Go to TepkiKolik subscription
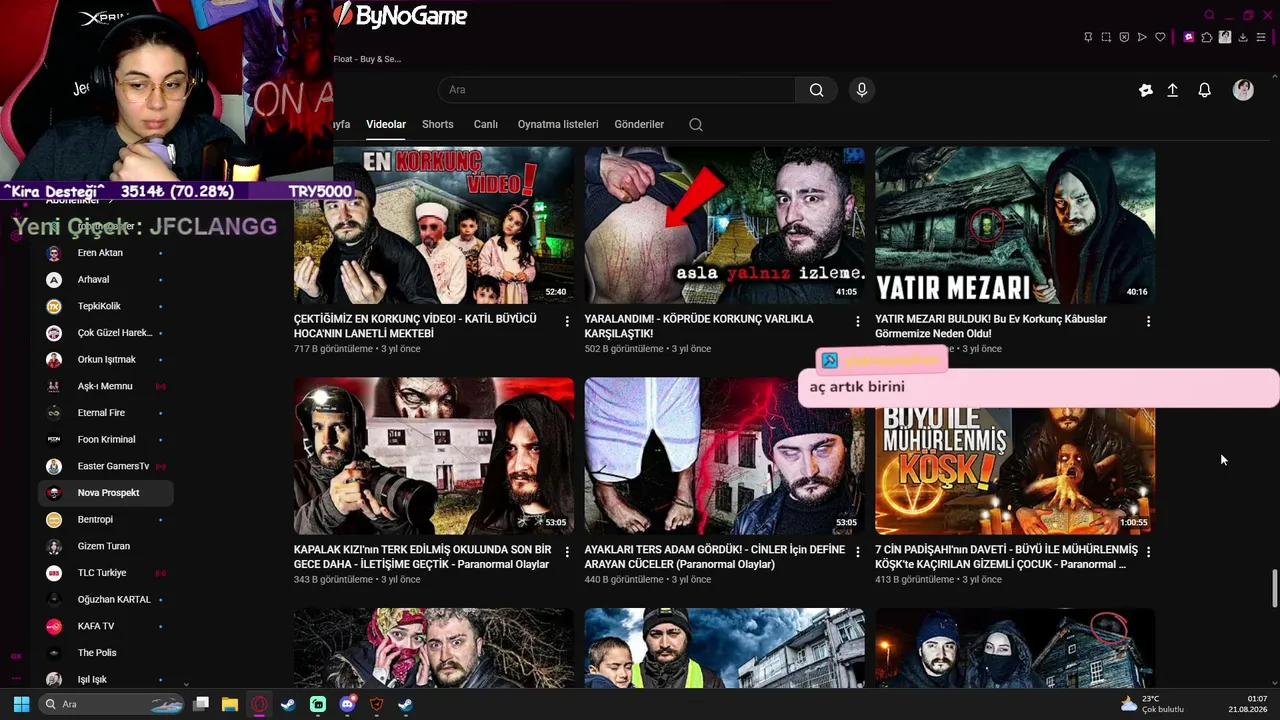Viewport: 1280px width, 720px height. pos(106,306)
